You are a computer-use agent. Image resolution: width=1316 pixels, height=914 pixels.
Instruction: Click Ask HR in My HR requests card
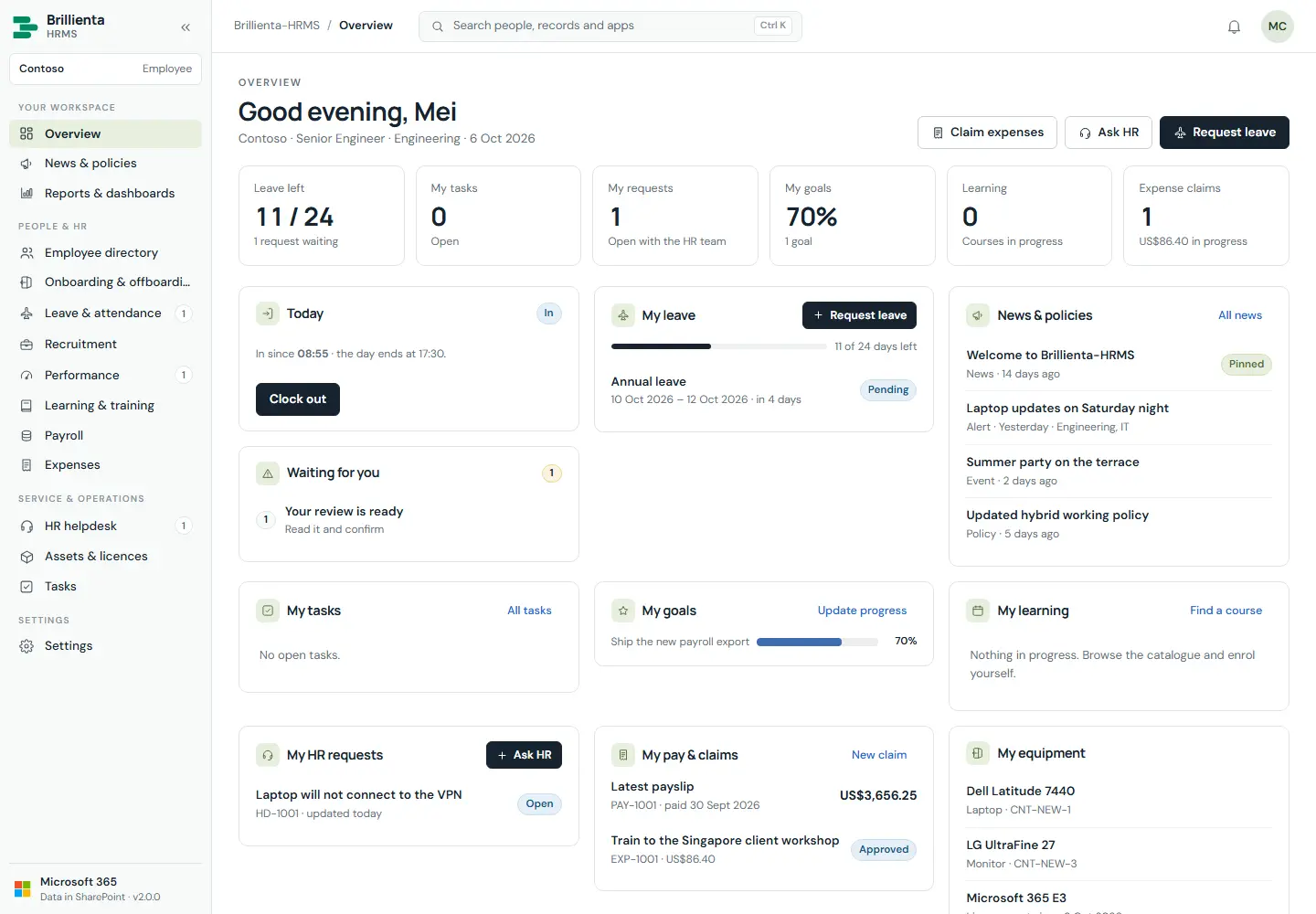524,755
